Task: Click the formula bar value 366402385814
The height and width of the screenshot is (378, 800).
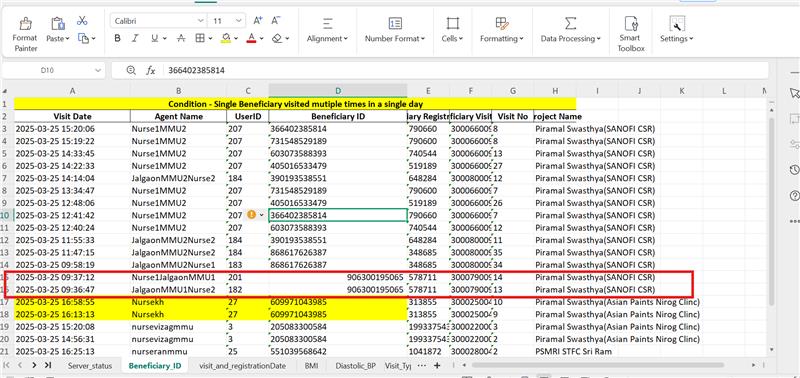Action: pos(196,70)
